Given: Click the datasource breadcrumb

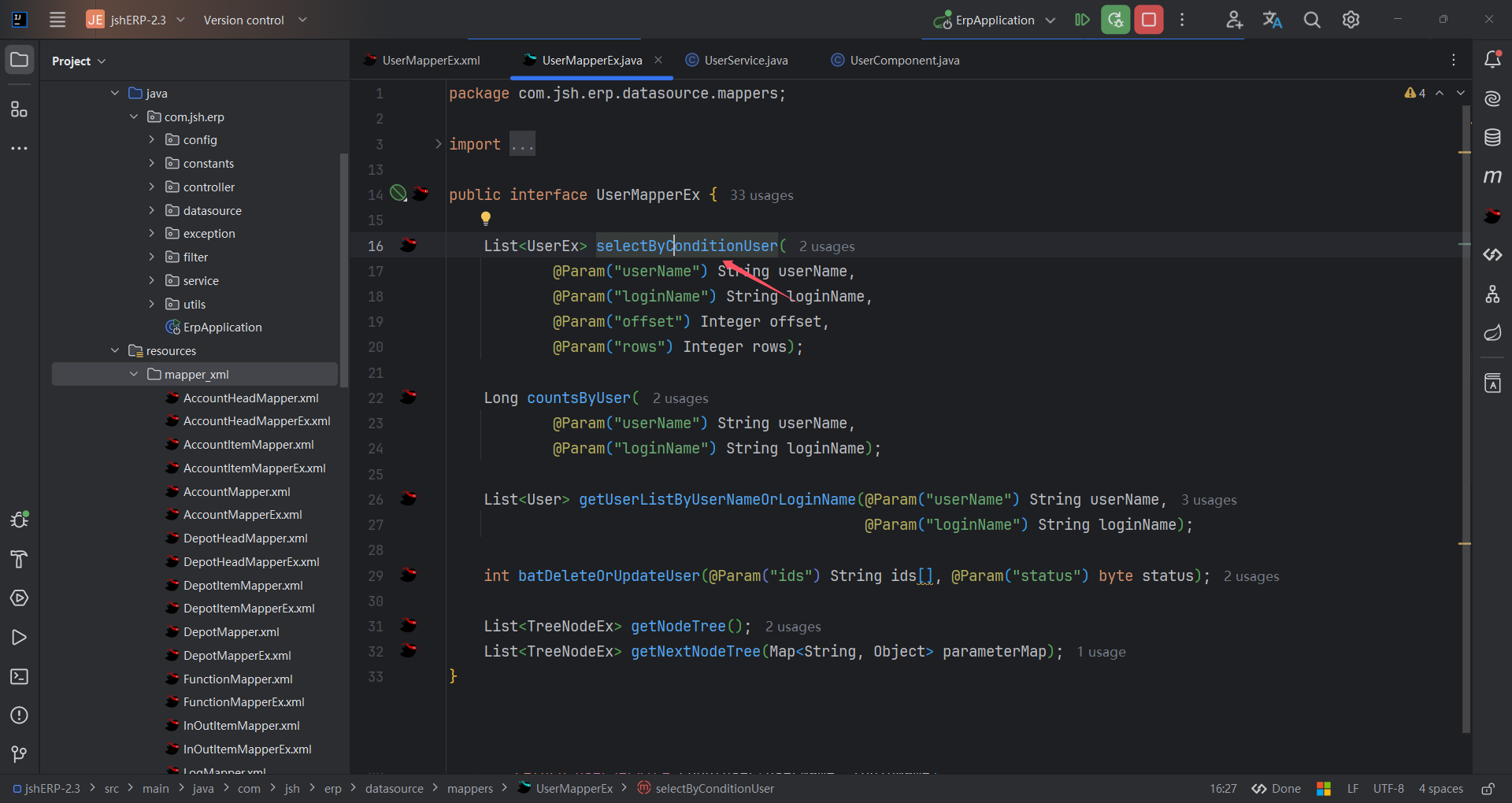Looking at the screenshot, I should tap(394, 788).
